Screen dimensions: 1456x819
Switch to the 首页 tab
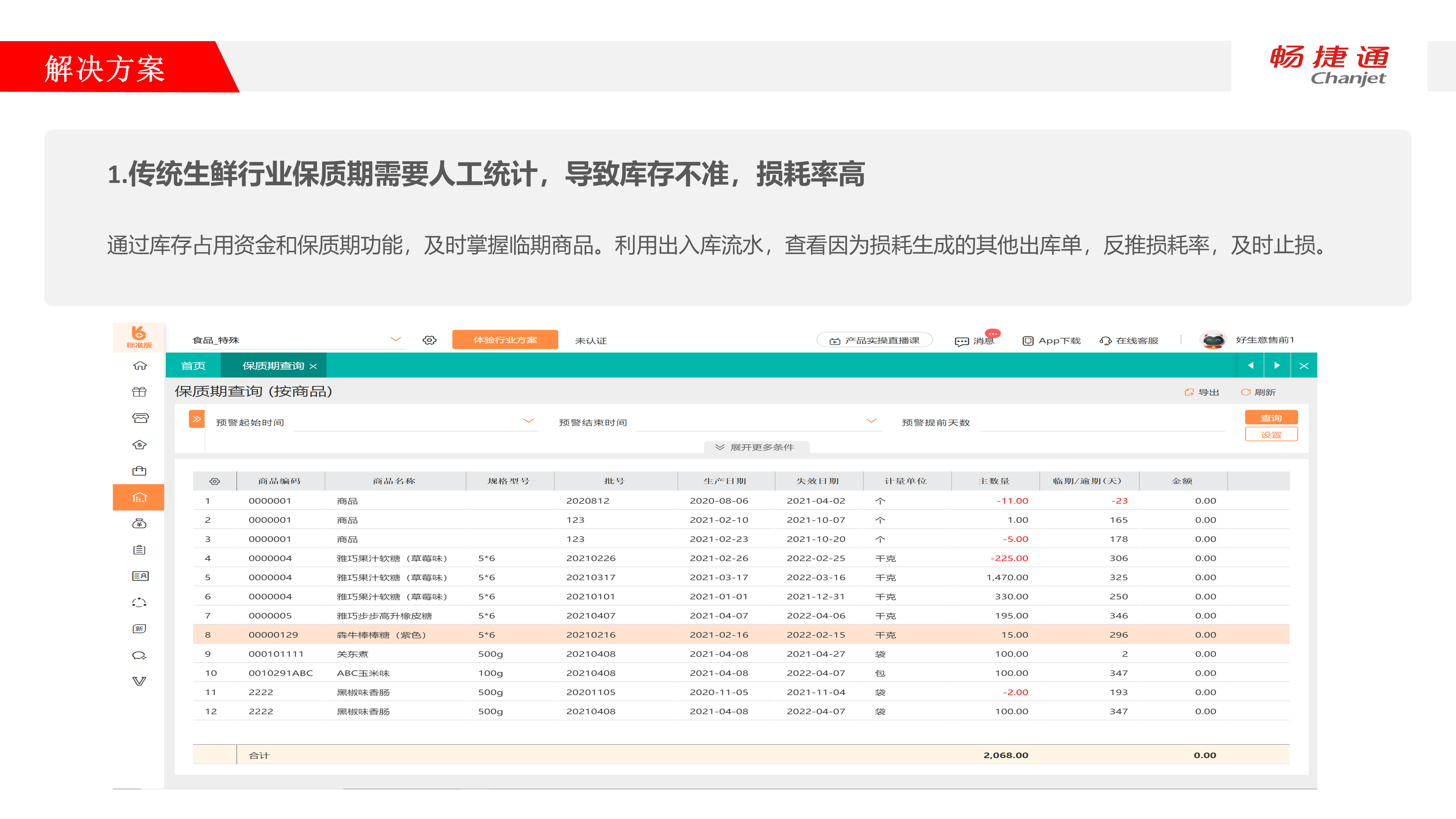click(x=193, y=366)
